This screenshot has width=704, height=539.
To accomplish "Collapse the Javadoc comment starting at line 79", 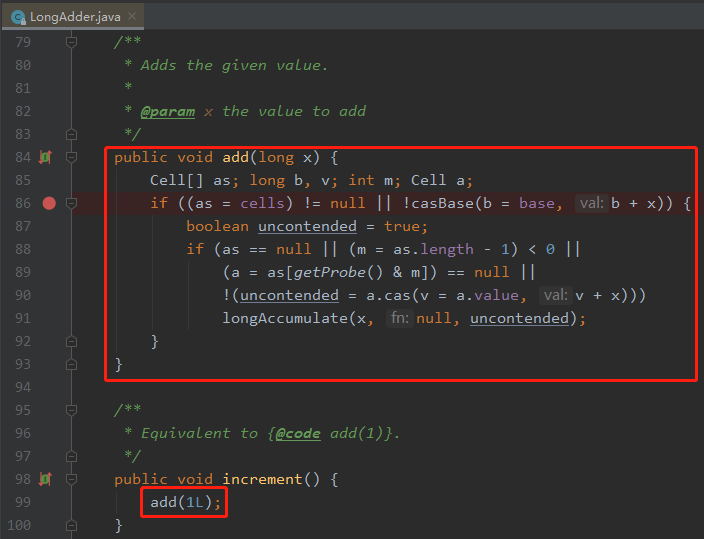I will point(71,42).
